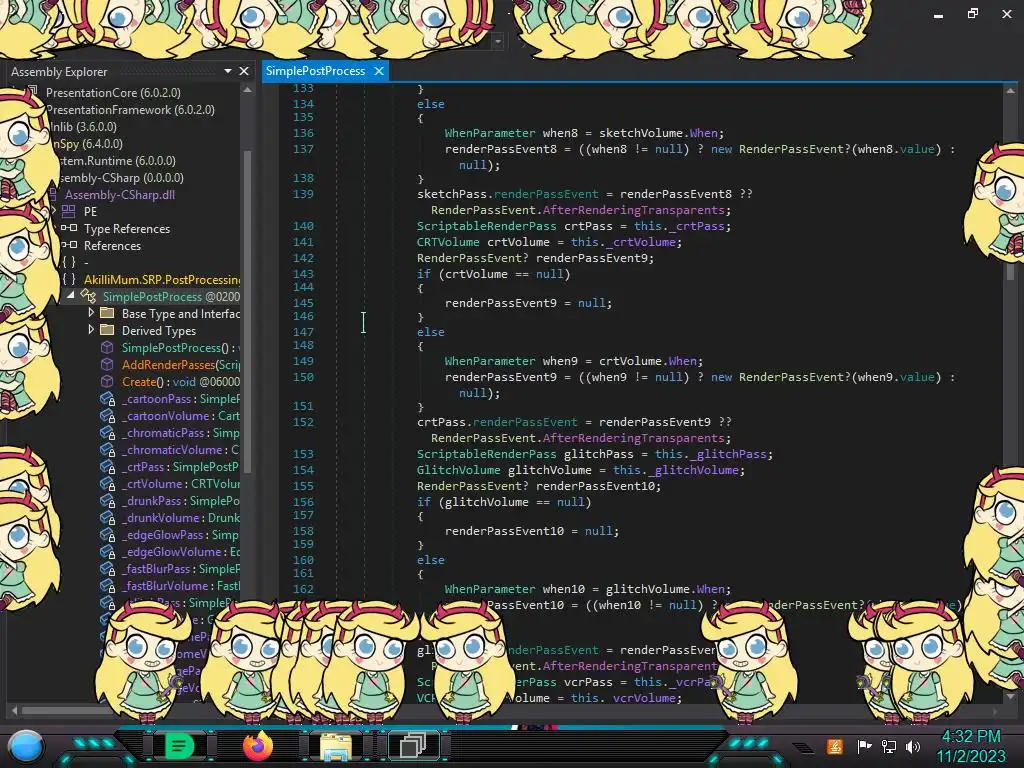
Task: Select PresentationCore (6.0.2.0) assembly
Action: [113, 93]
